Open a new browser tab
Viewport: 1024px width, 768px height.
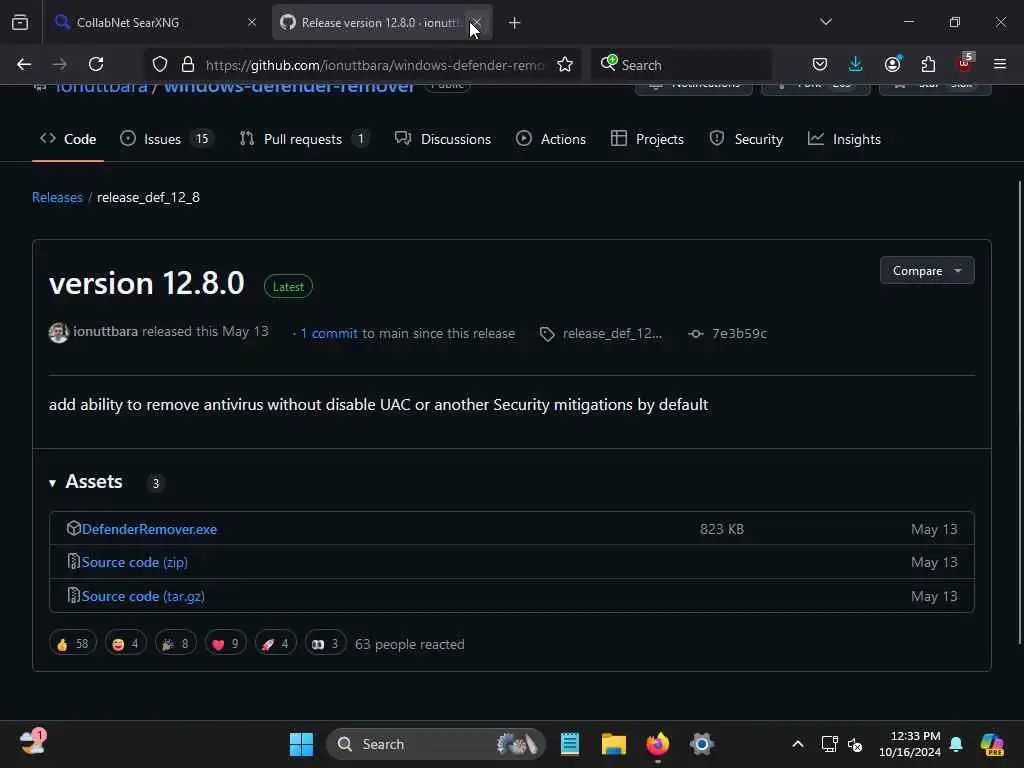(x=515, y=23)
